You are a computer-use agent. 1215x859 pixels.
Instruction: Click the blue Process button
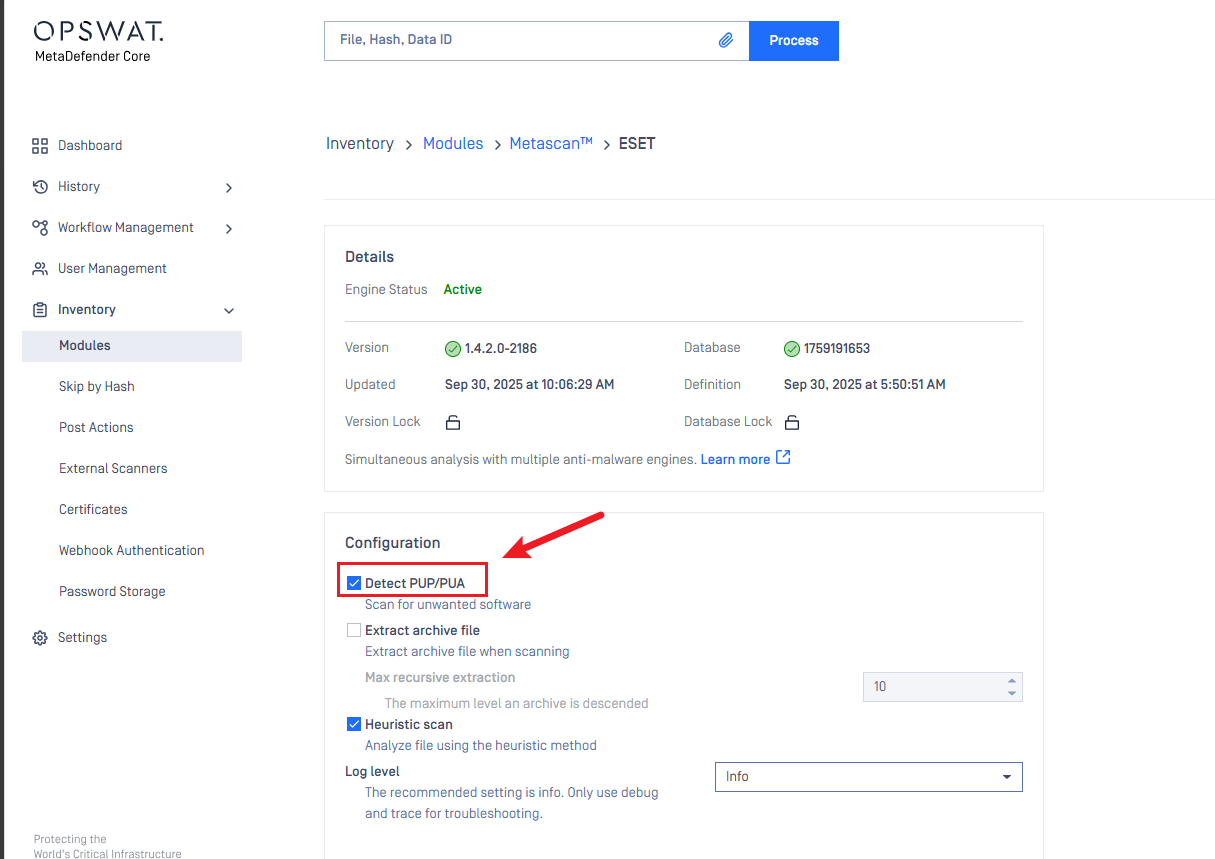(794, 41)
